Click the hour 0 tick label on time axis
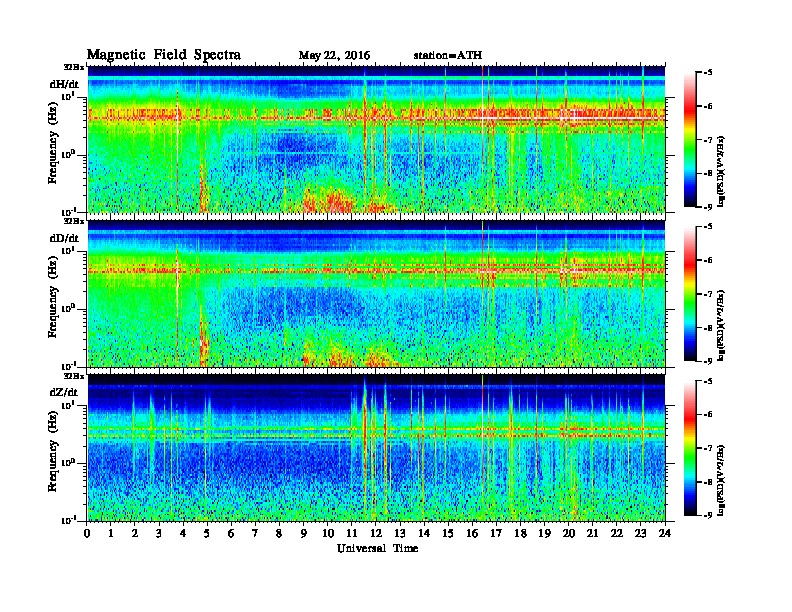The height and width of the screenshot is (612, 792). pos(87,533)
